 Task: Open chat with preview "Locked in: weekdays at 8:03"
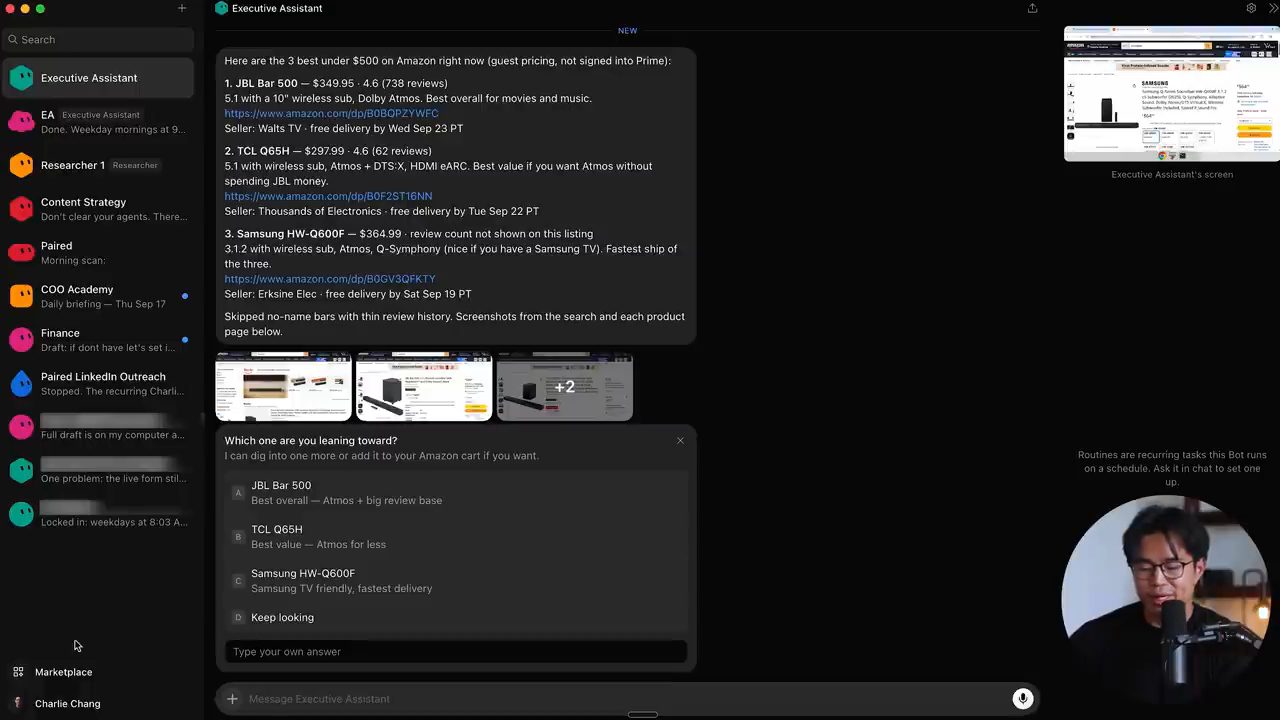[x=98, y=514]
